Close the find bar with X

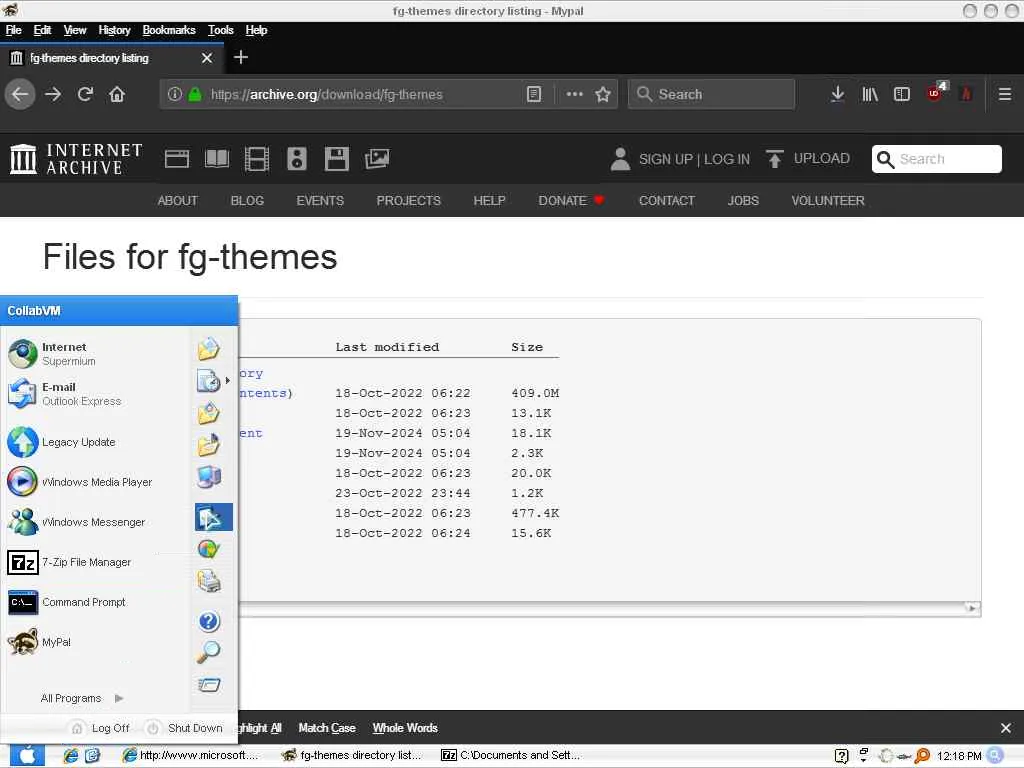click(1006, 728)
